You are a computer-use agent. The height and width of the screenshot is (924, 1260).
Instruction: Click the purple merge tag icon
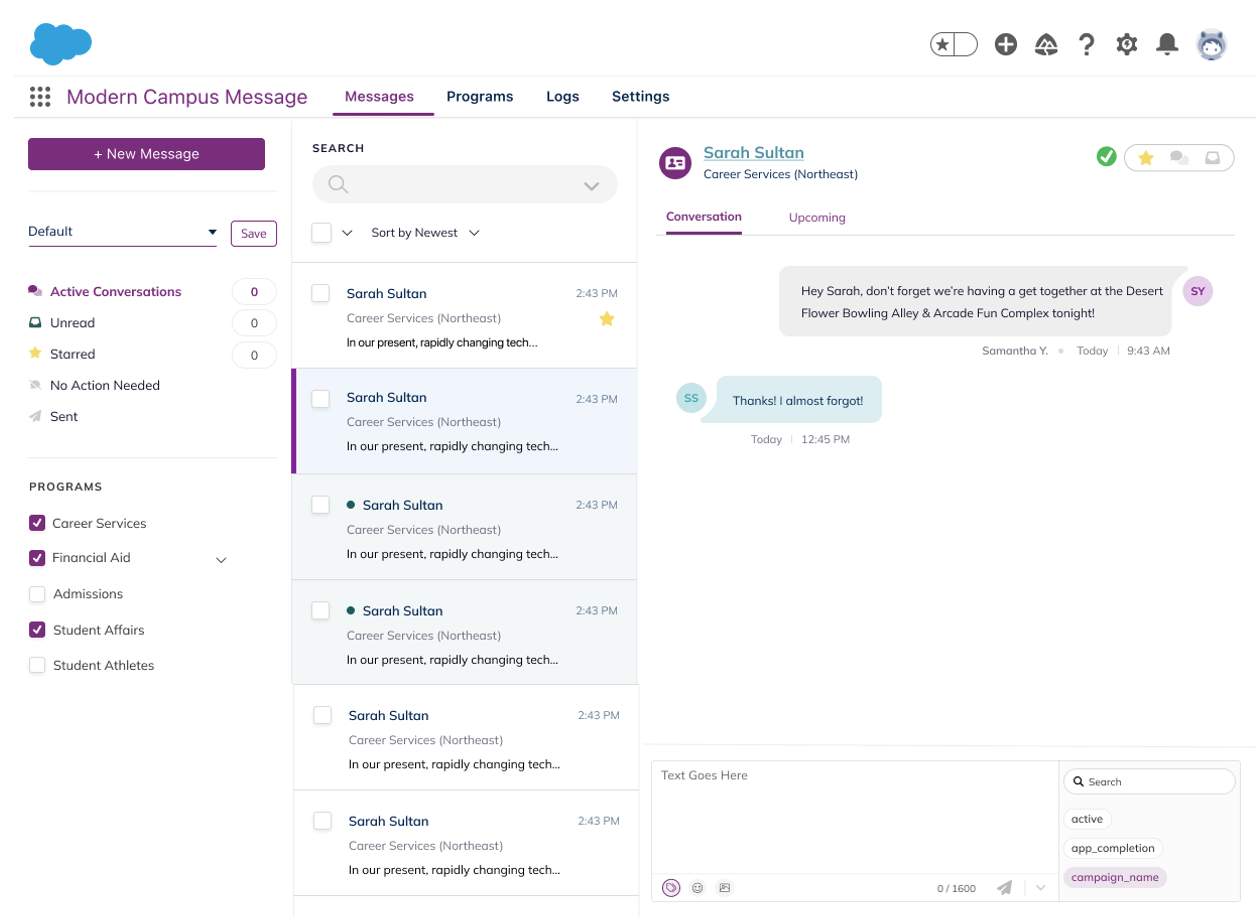pyautogui.click(x=671, y=888)
